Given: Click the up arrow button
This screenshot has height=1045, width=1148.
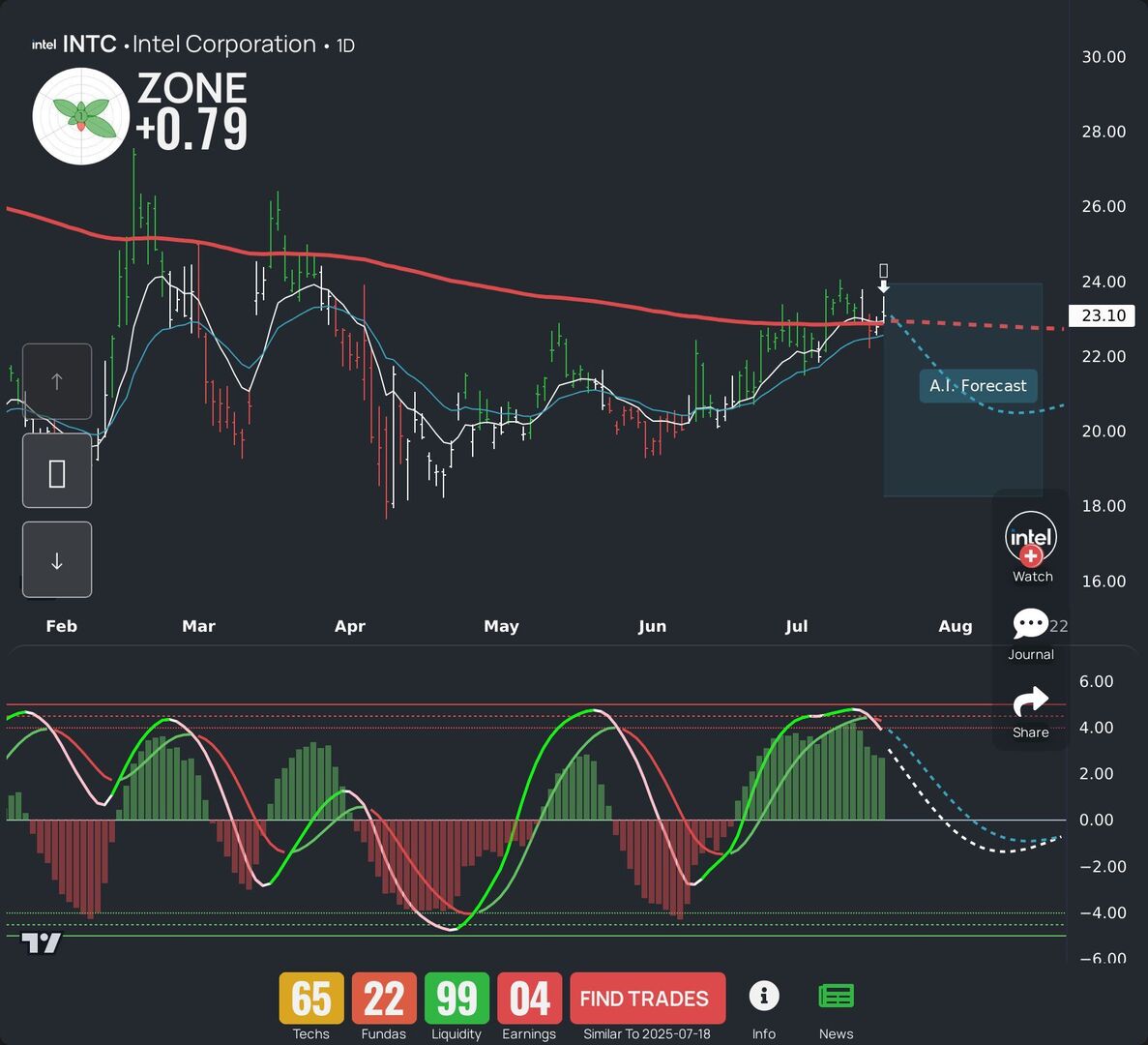Looking at the screenshot, I should 57,381.
